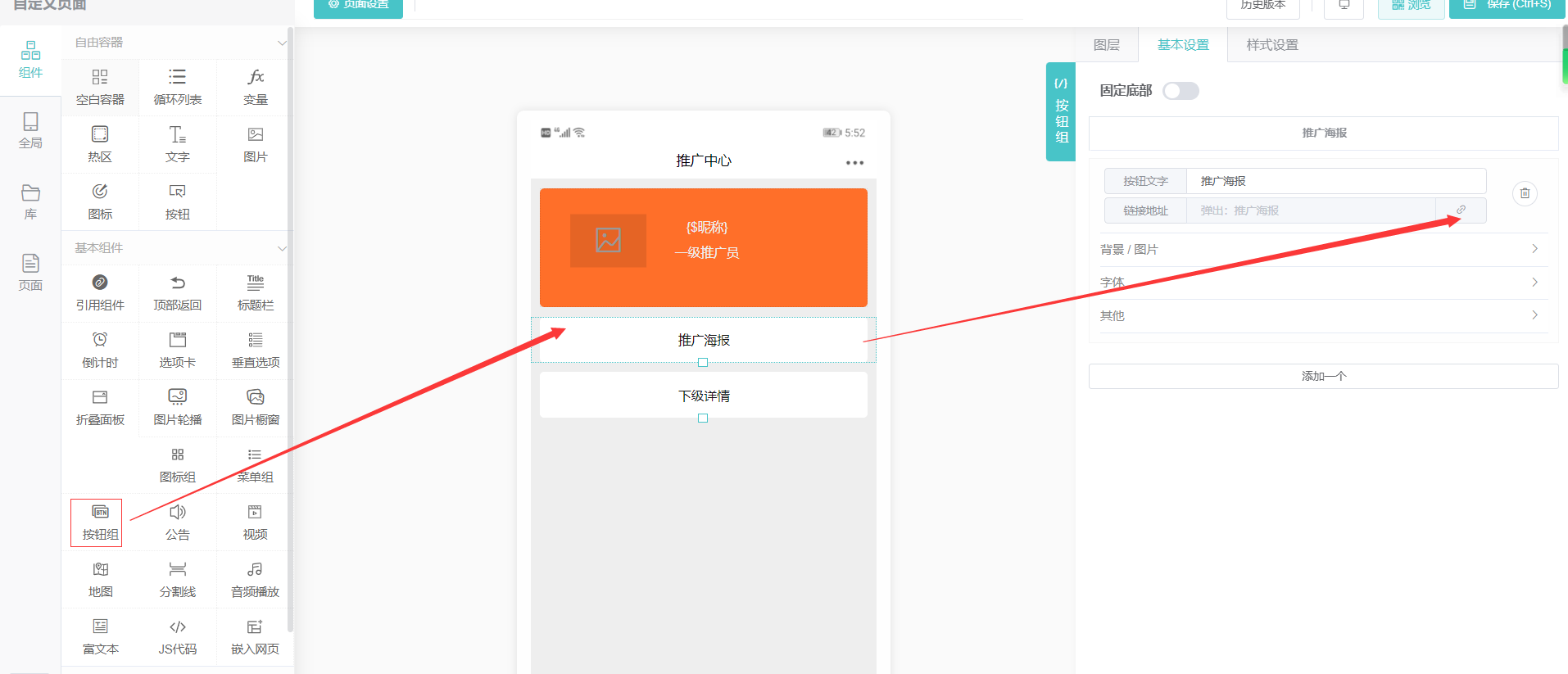Open 历史版本 history versions

pos(1262,6)
